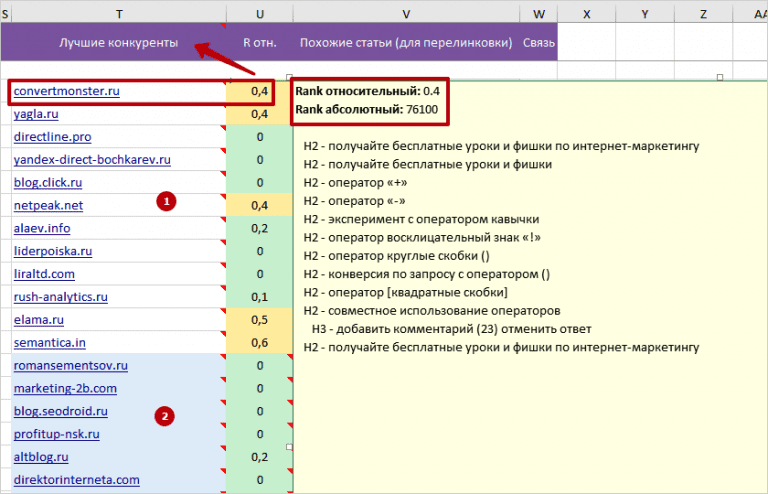Open the directline.pro link
Image resolution: width=768 pixels, height=494 pixels.
[52, 137]
